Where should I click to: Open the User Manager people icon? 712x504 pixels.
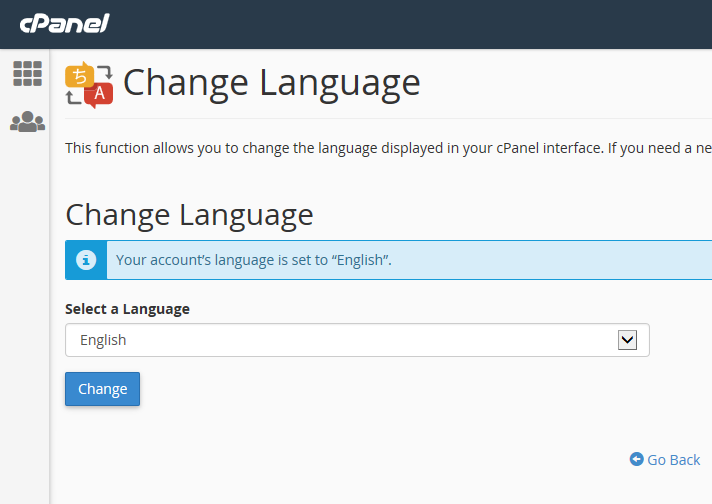(27, 122)
